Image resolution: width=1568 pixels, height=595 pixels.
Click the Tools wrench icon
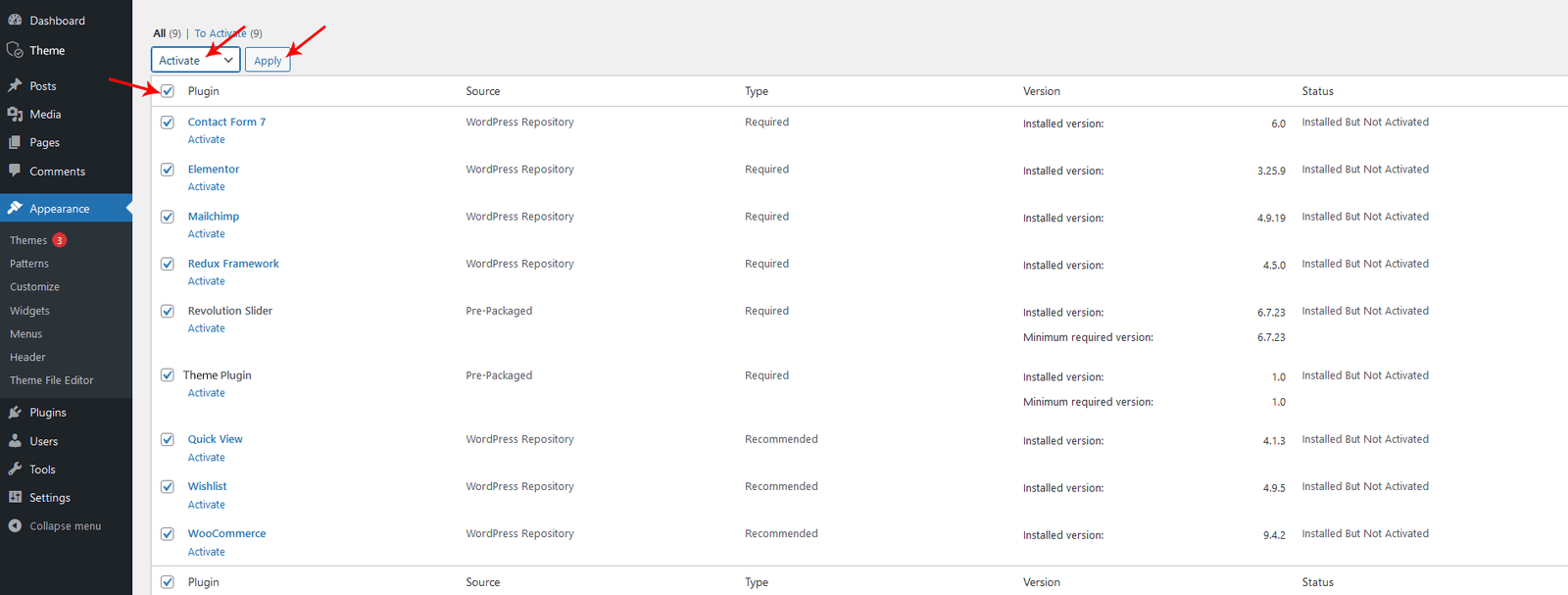tap(15, 470)
